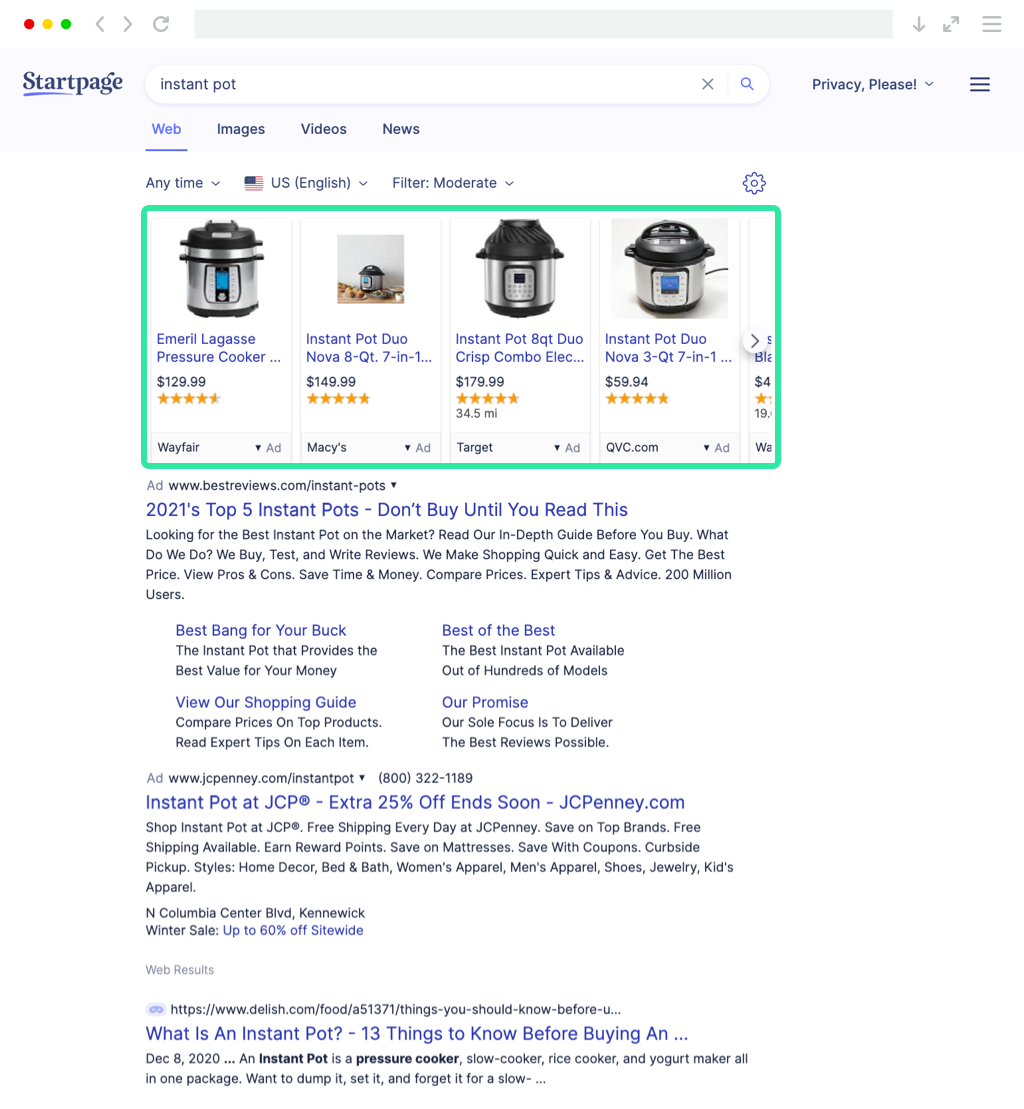This screenshot has width=1024, height=1109.
Task: Expand the Privacy, Please! menu
Action: pyautogui.click(x=872, y=84)
